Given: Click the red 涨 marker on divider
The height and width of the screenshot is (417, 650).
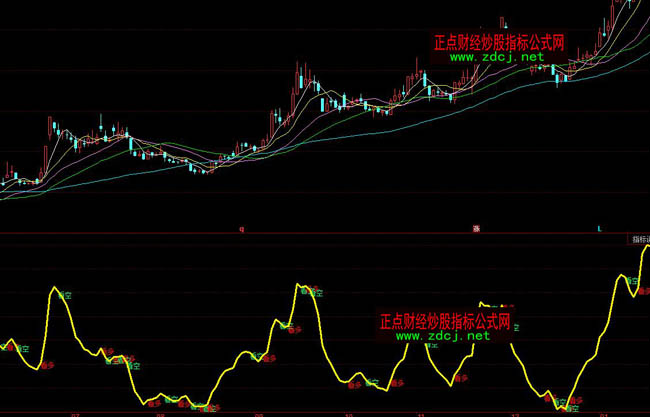Looking at the screenshot, I should 477,229.
